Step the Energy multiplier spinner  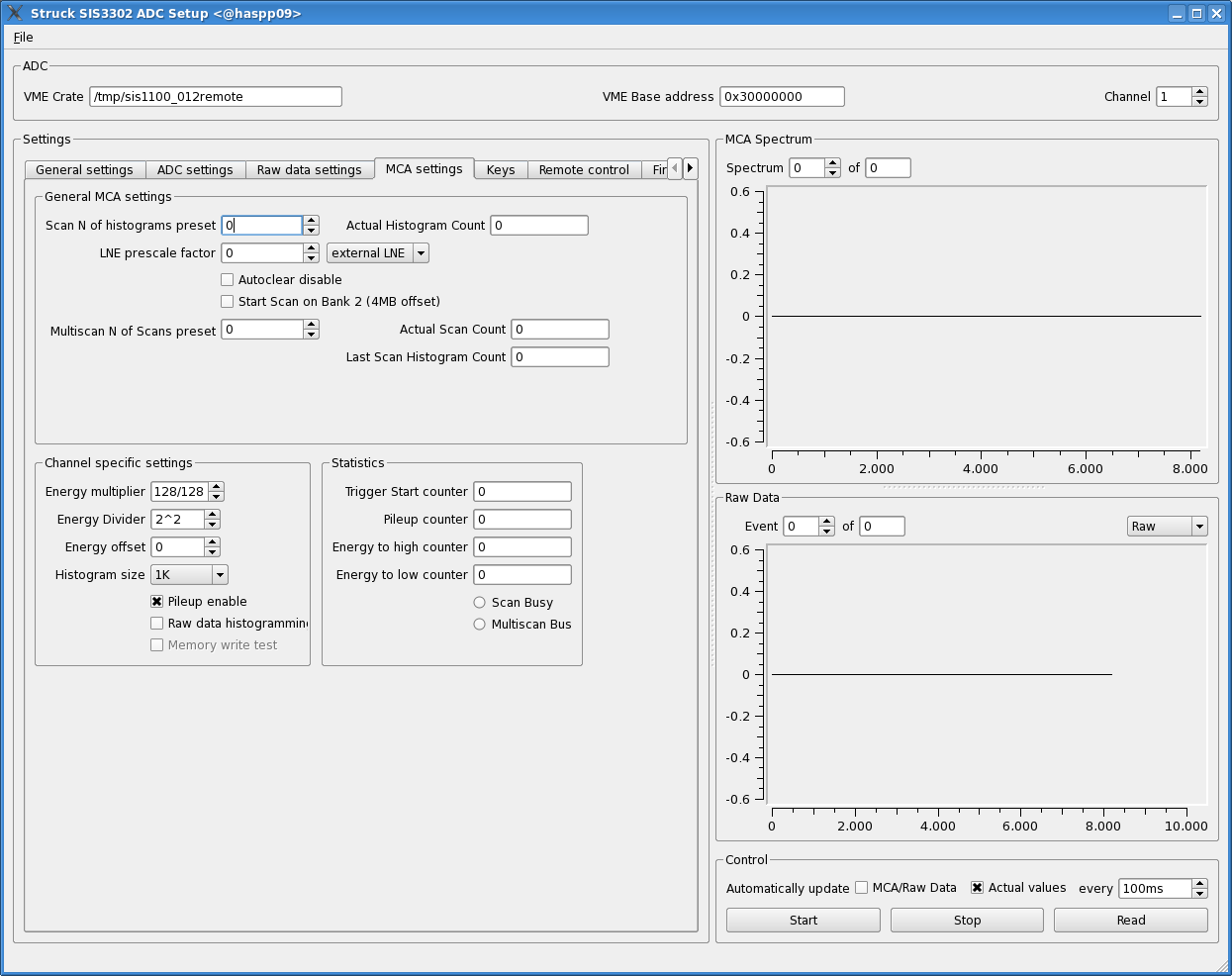coord(216,492)
